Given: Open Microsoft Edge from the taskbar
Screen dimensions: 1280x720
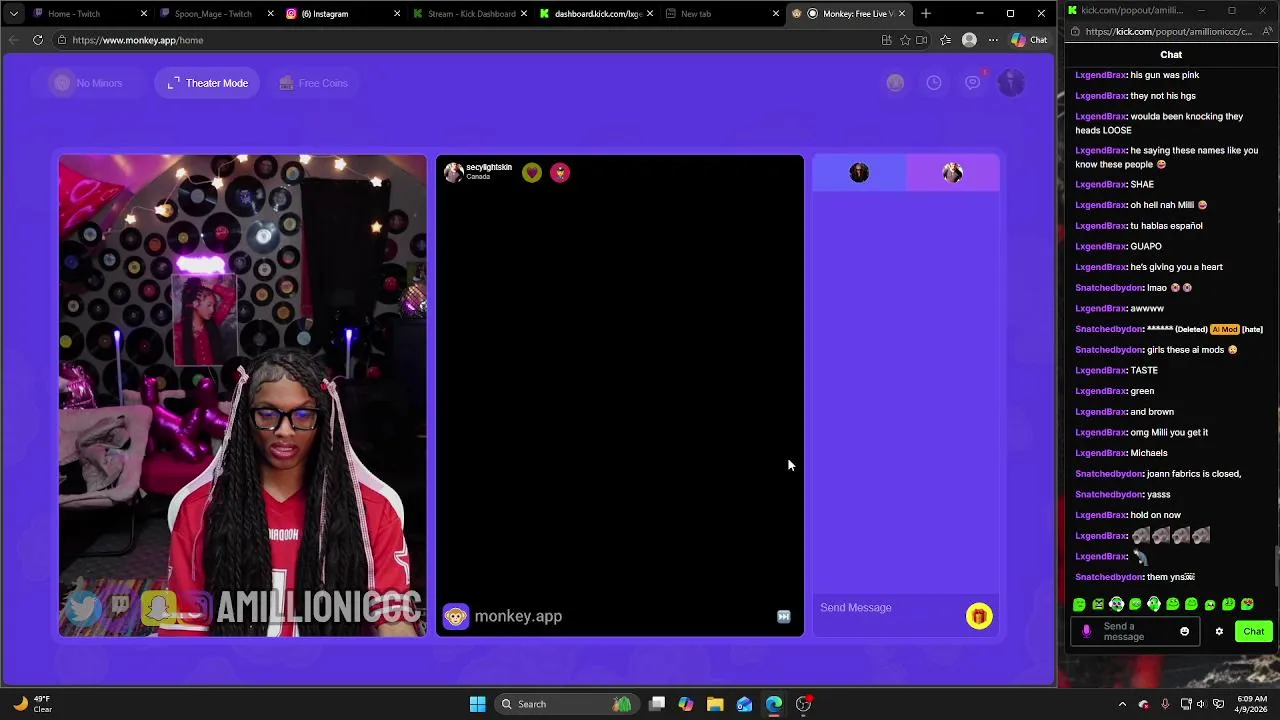Looking at the screenshot, I should 774,704.
